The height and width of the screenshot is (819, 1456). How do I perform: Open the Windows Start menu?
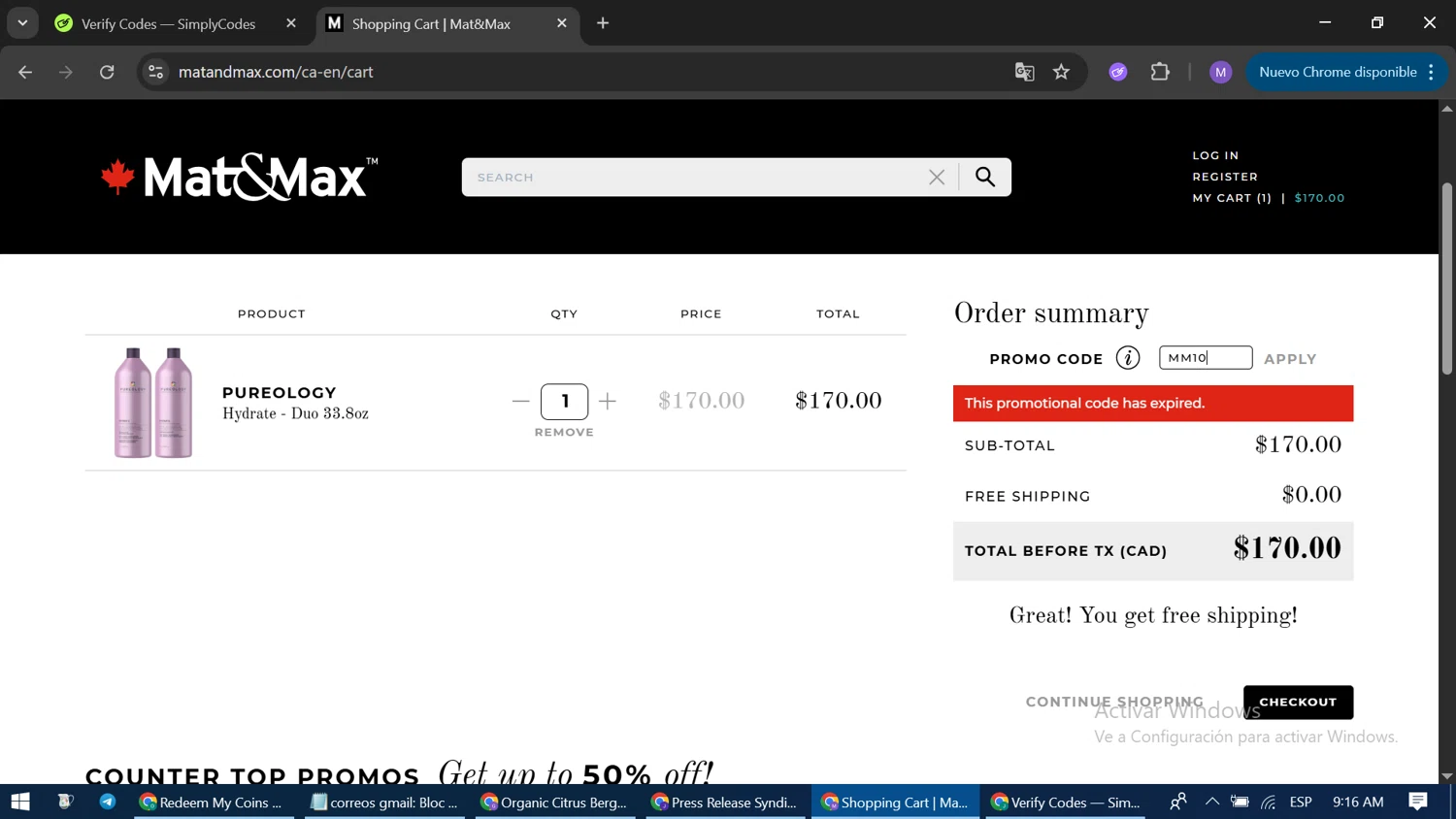(x=20, y=802)
